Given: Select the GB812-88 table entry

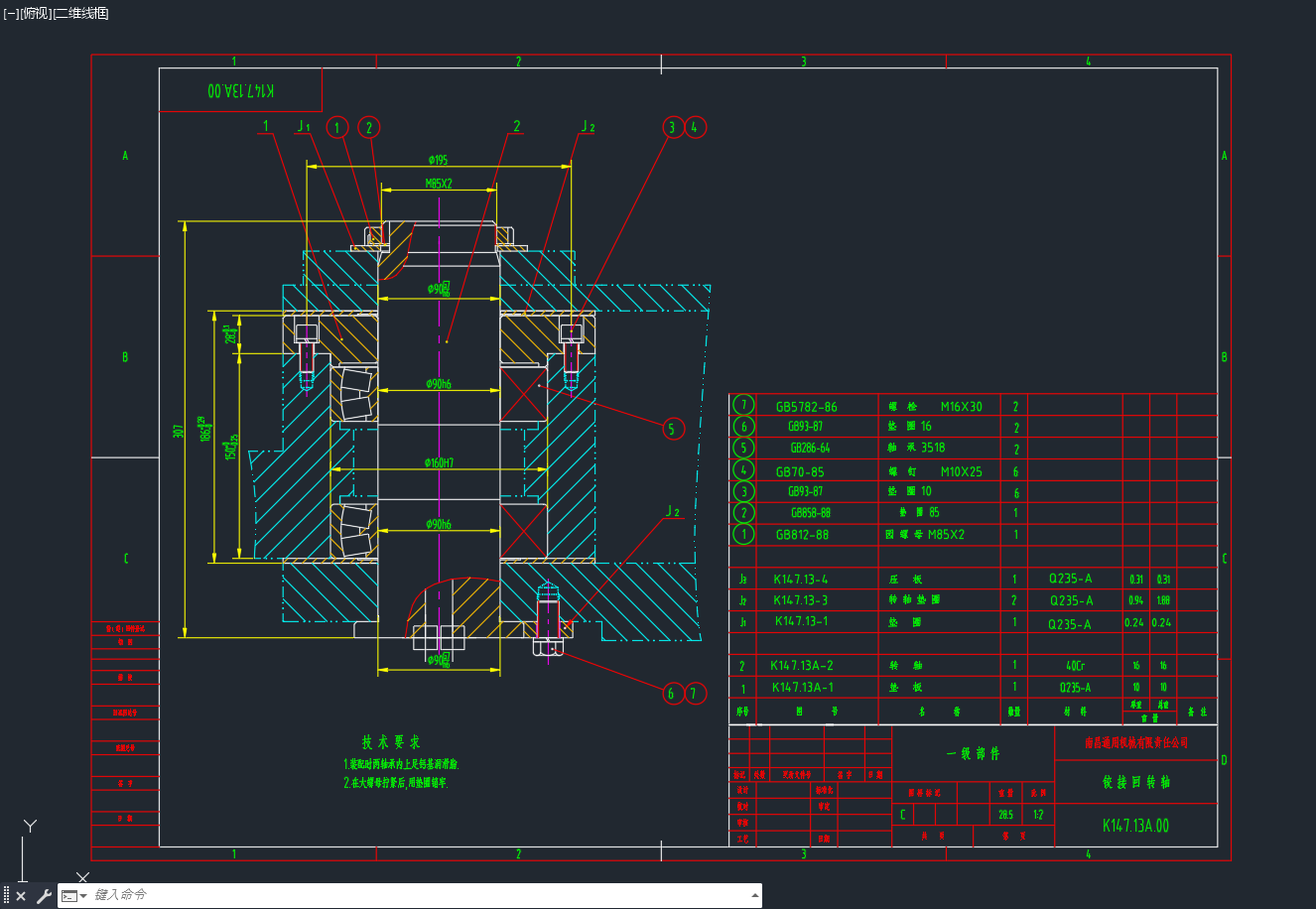Looking at the screenshot, I should [802, 535].
